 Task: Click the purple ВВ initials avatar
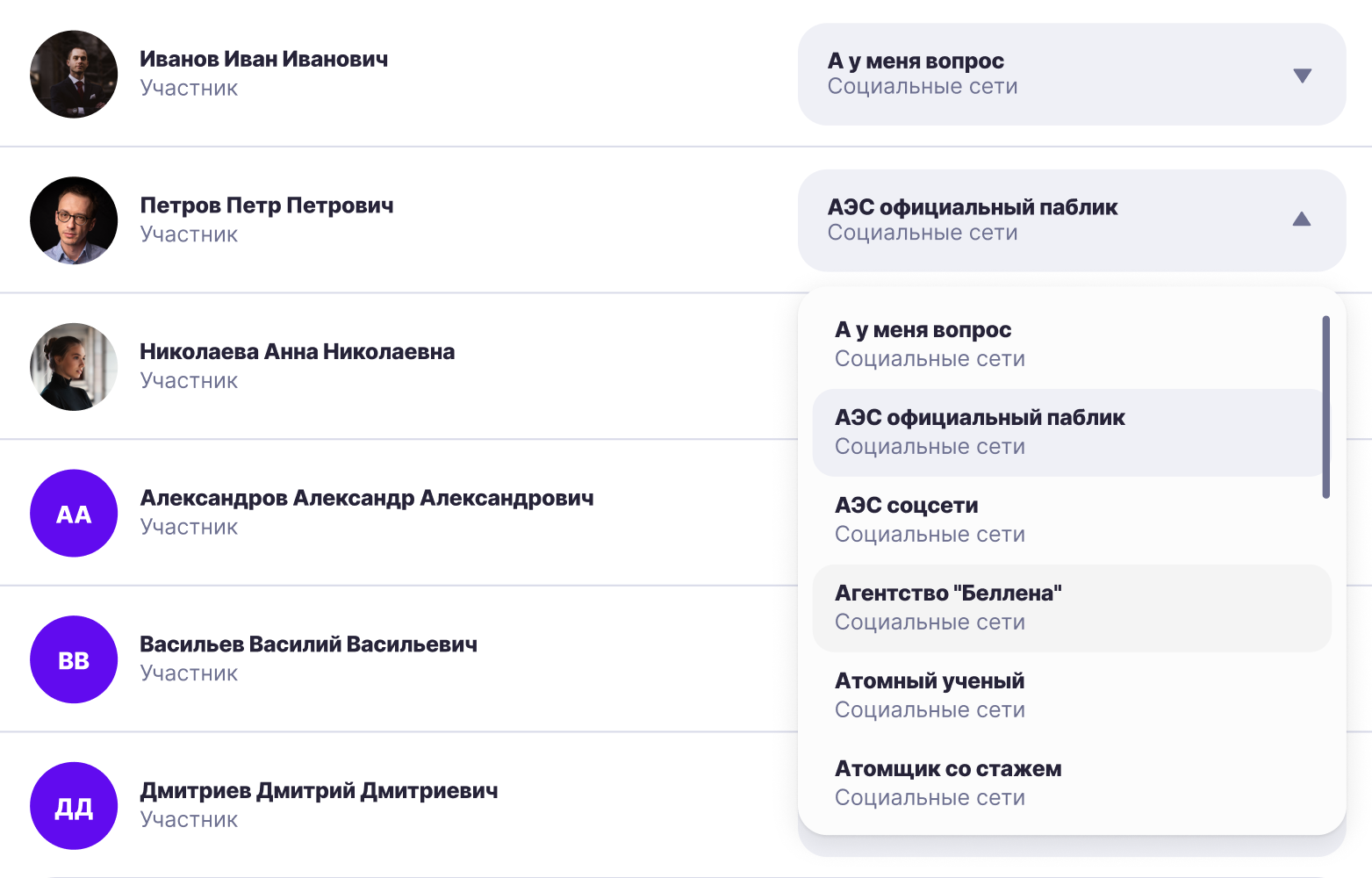pos(74,659)
